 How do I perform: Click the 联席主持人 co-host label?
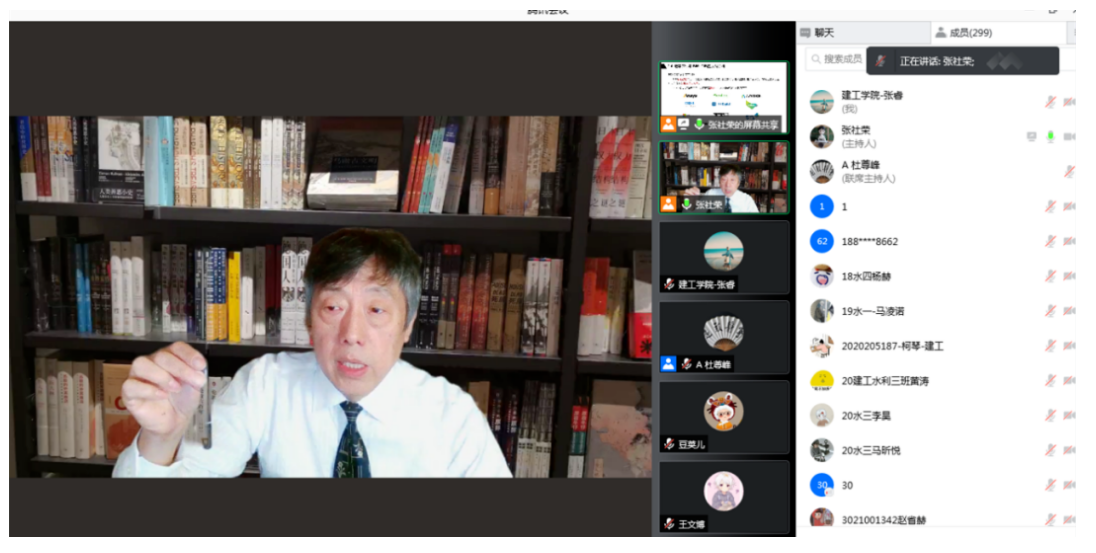868,179
